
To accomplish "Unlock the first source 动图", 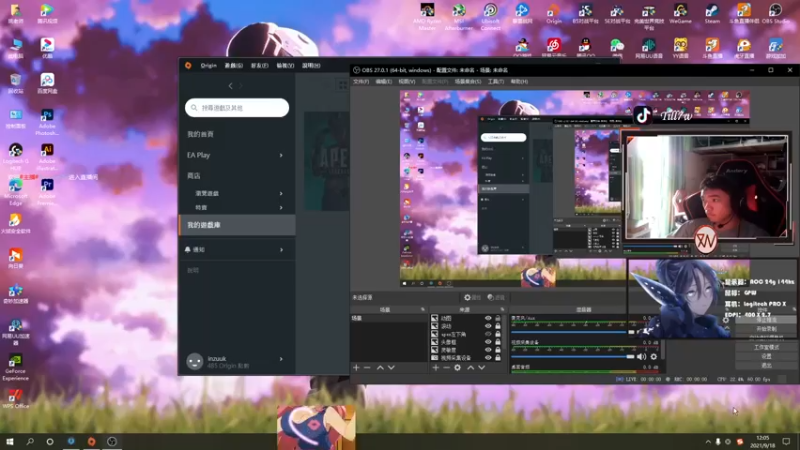I will coord(498,318).
